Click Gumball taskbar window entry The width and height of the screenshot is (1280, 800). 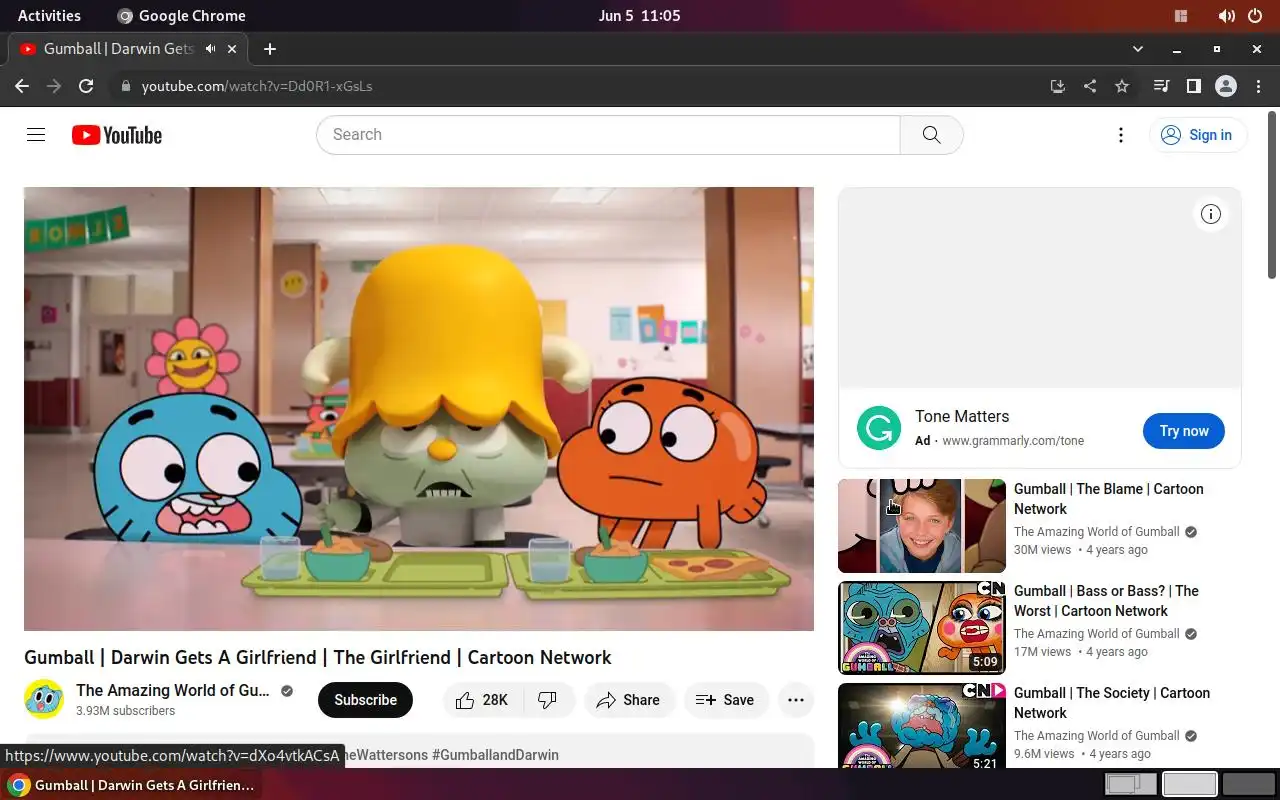pos(132,785)
